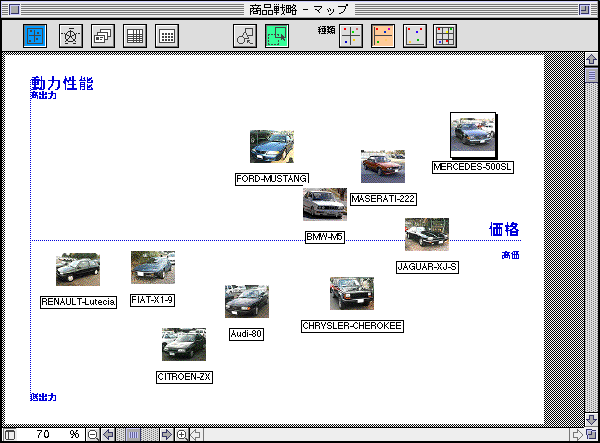Switch to stacked cards view
This screenshot has width=600, height=443.
(x=103, y=36)
